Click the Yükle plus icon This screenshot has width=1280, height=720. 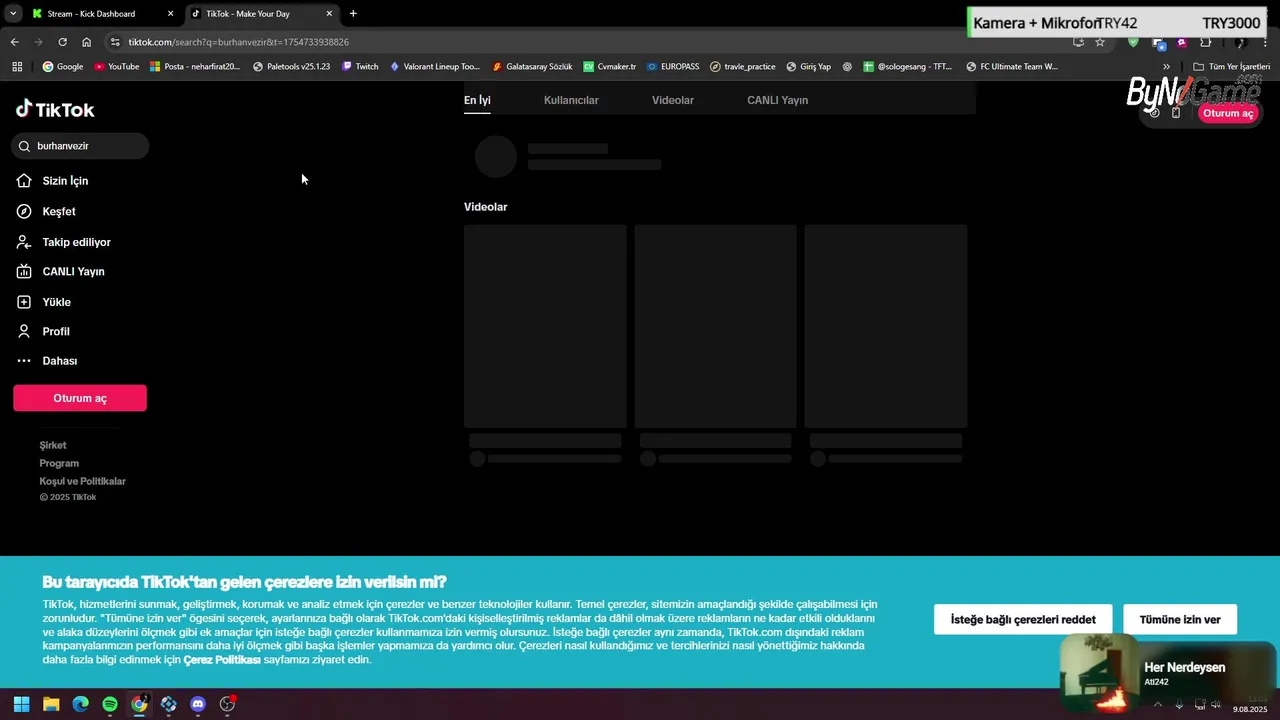tap(24, 302)
